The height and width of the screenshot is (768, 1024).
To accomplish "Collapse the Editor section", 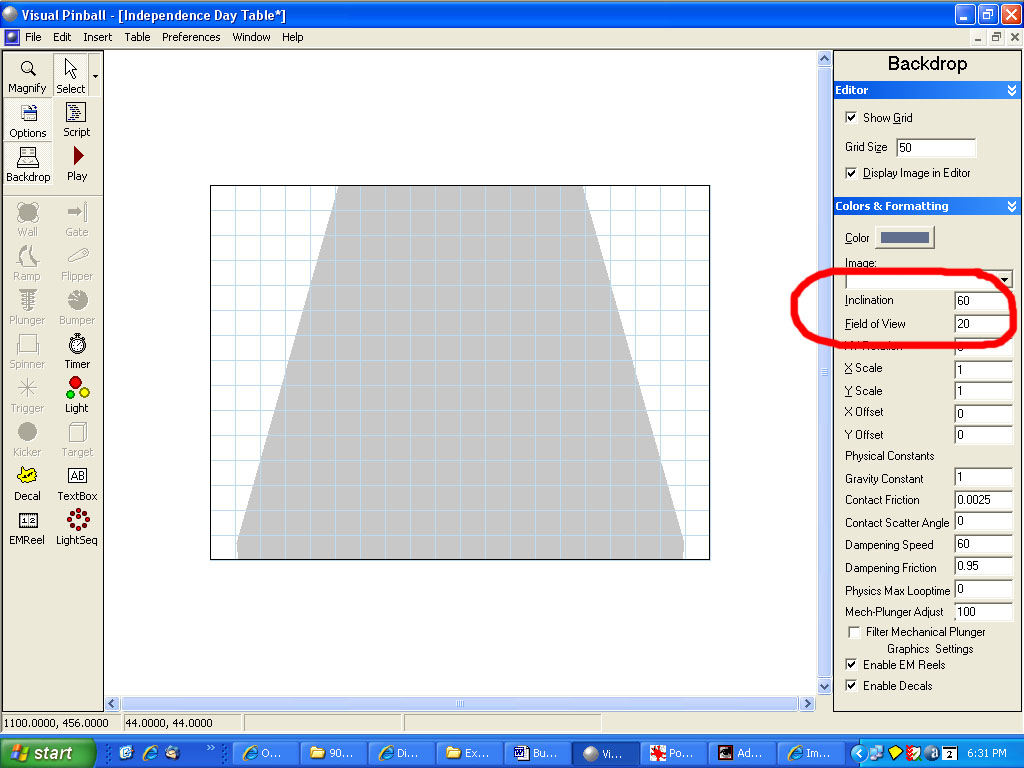I will pyautogui.click(x=1012, y=90).
